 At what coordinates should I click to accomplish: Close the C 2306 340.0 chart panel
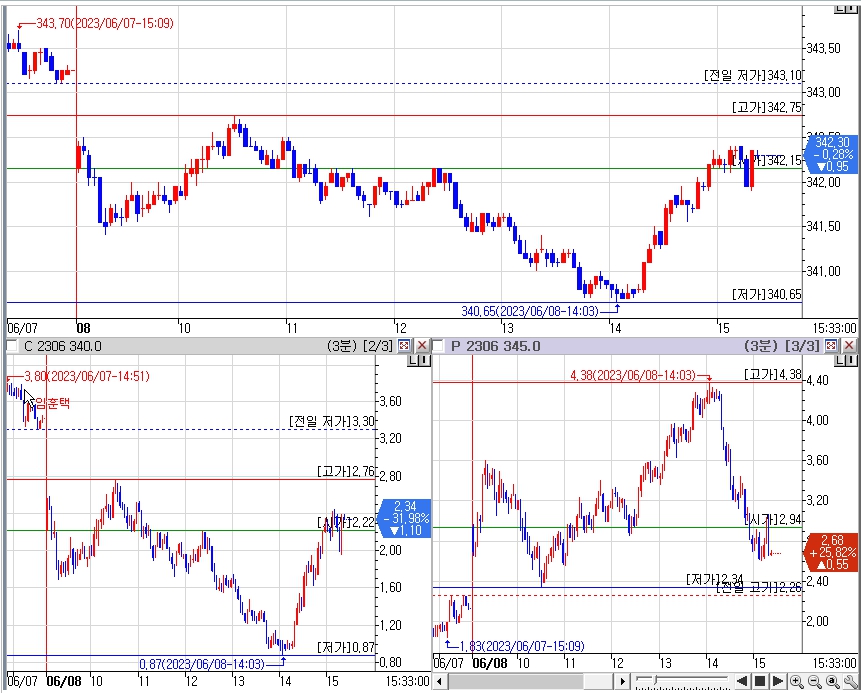pyautogui.click(x=422, y=346)
